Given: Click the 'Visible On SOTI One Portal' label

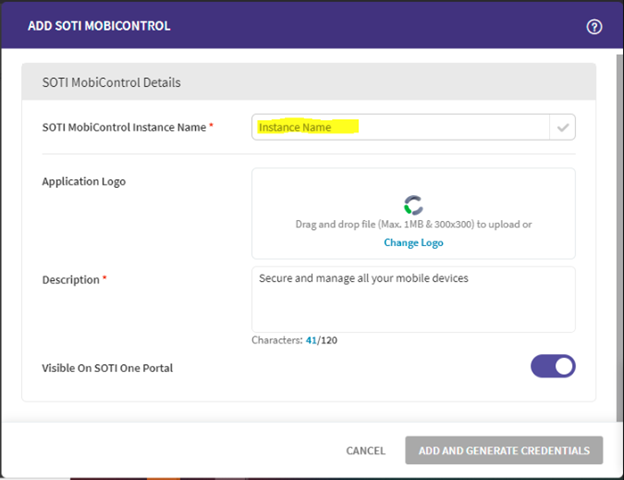Looking at the screenshot, I should pyautogui.click(x=107, y=368).
